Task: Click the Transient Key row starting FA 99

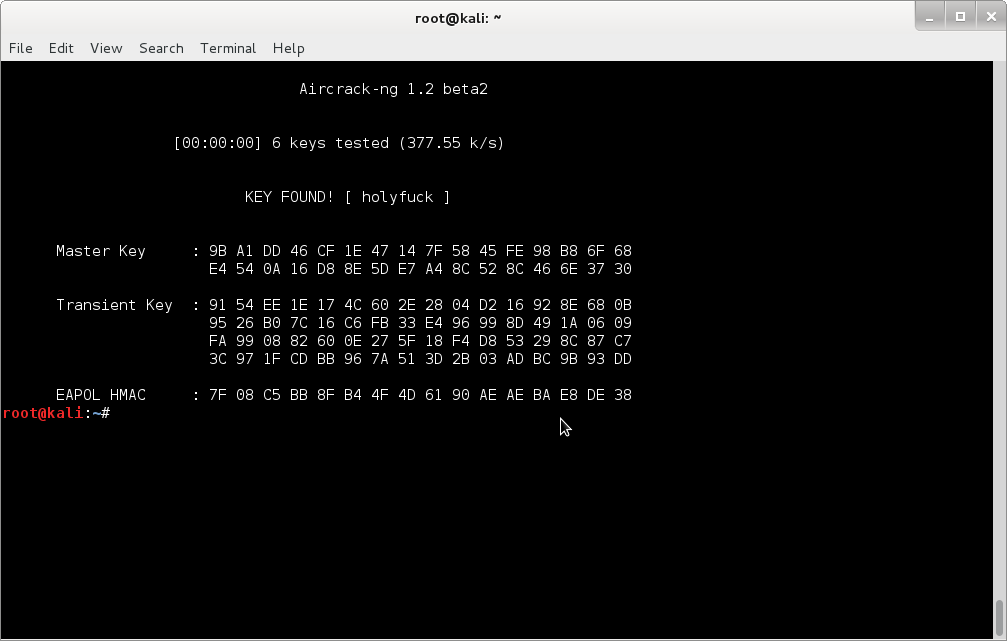Action: pos(420,341)
